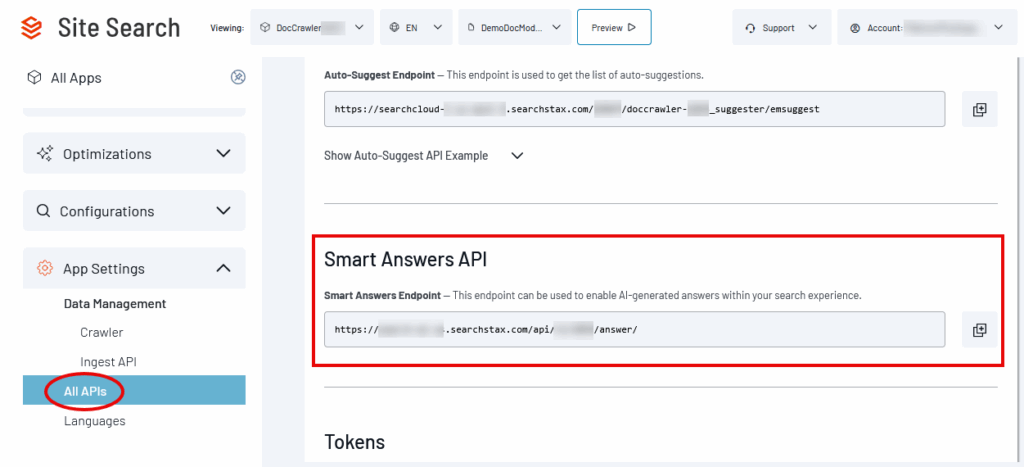The image size is (1024, 467).
Task: Click the Site Search stacked-layers logo
Action: pyautogui.click(x=31, y=27)
